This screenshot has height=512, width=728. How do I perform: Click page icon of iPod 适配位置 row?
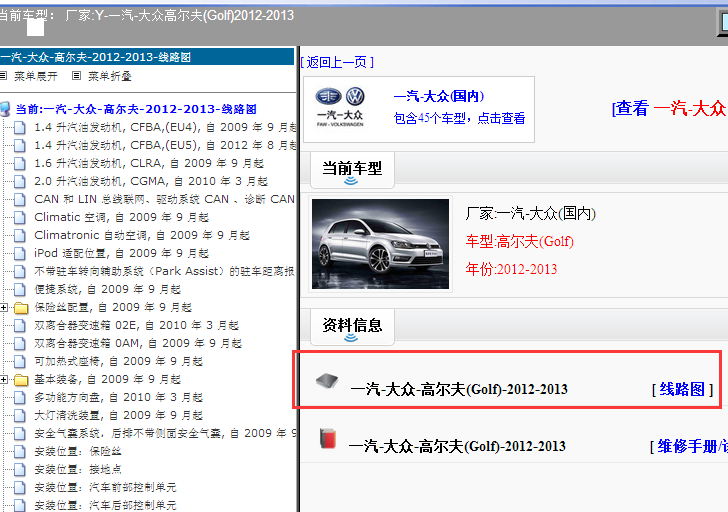coord(20,253)
